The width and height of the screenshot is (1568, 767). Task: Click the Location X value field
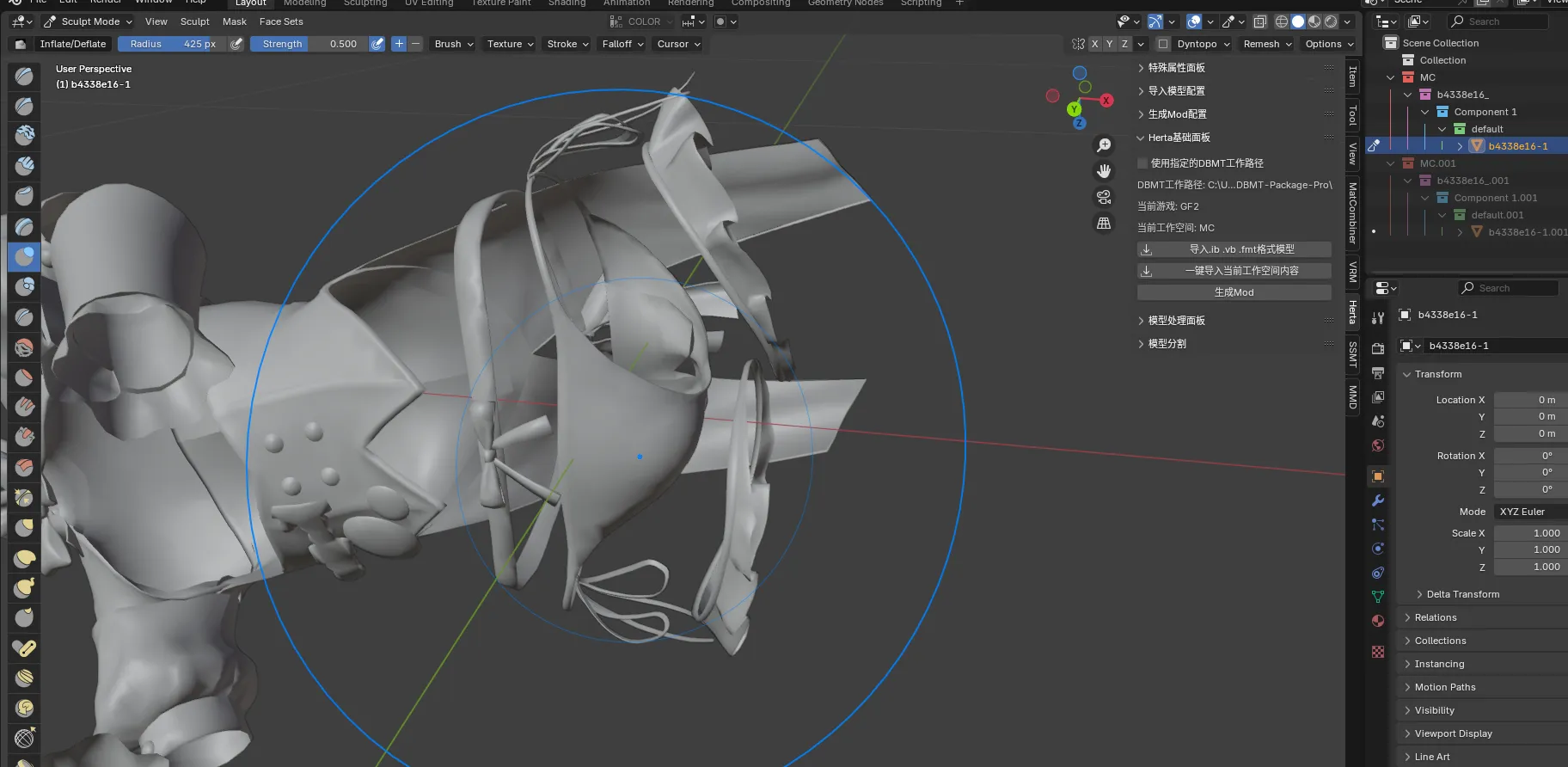[x=1530, y=400]
